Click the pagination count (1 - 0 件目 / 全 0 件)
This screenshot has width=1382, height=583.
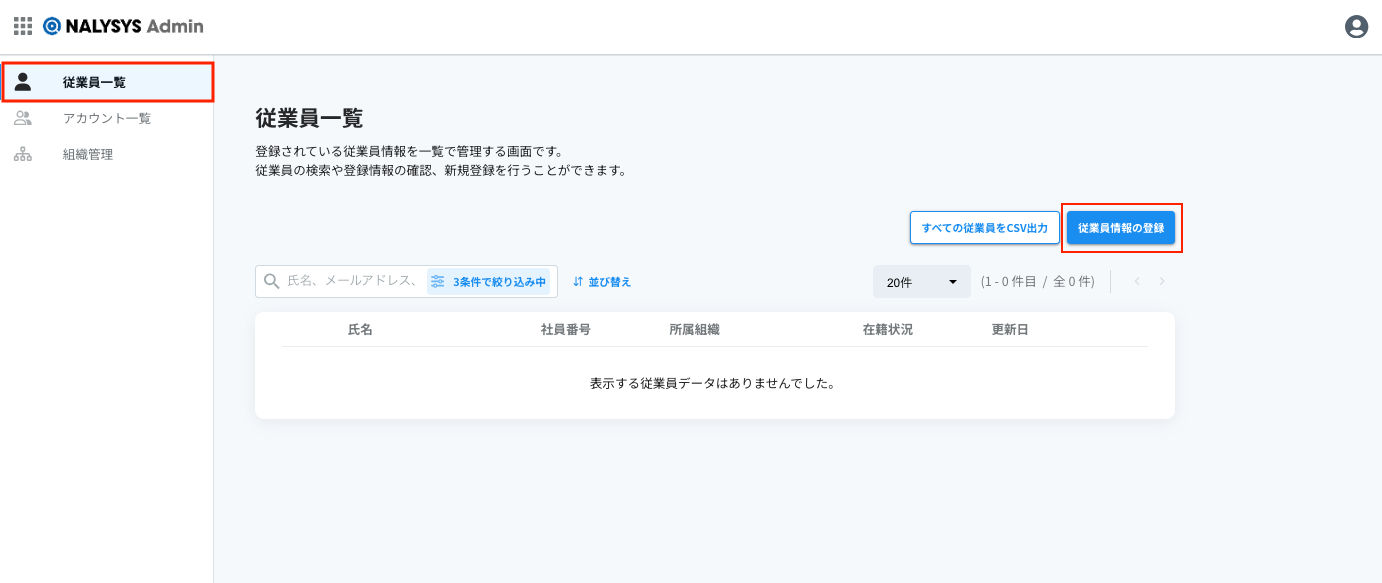[x=1038, y=282]
